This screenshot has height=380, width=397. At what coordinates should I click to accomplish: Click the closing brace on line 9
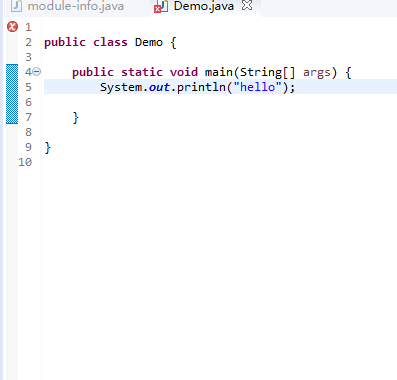(48, 147)
